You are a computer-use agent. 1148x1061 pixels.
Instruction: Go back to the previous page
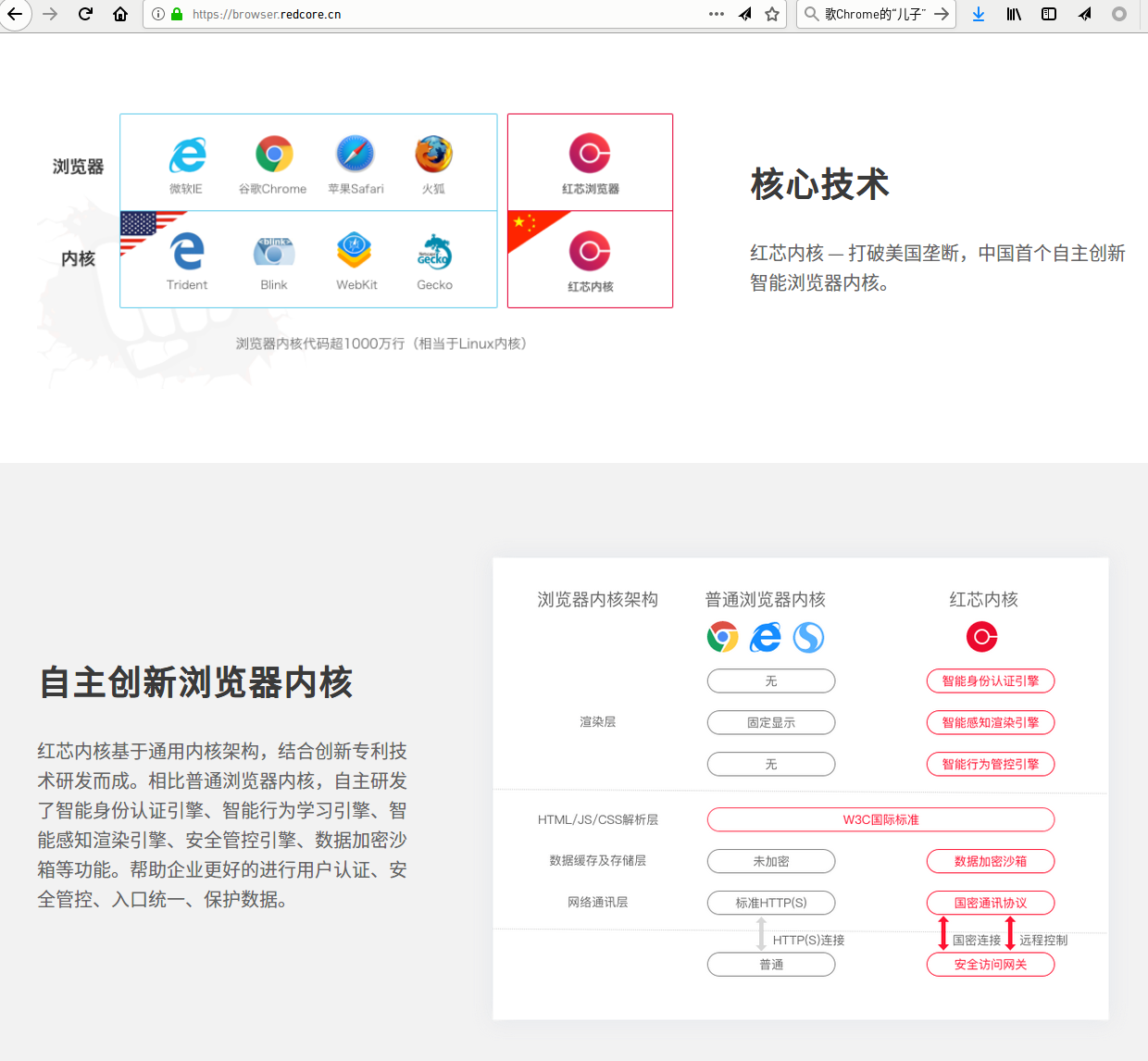click(15, 14)
